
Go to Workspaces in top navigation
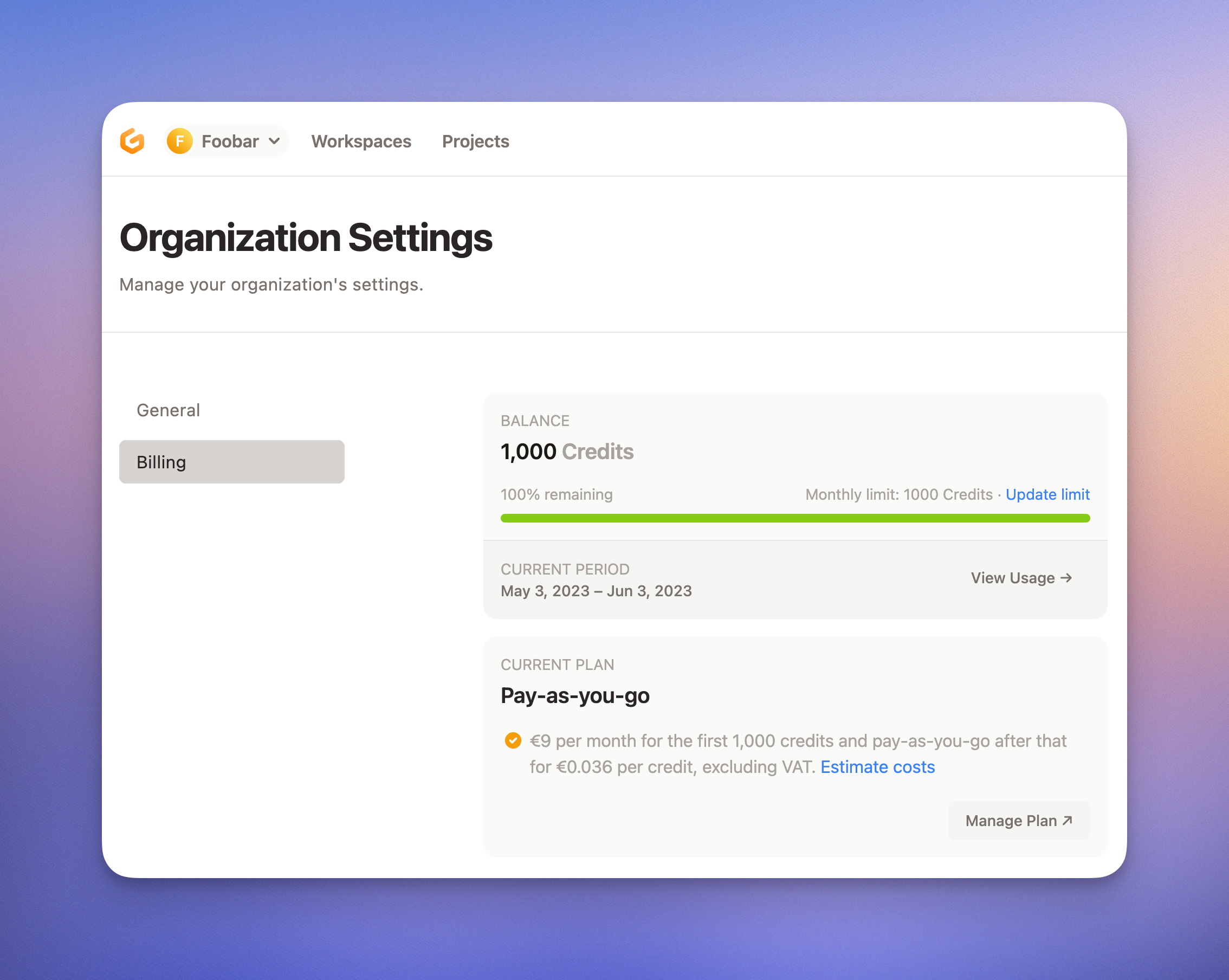(361, 141)
